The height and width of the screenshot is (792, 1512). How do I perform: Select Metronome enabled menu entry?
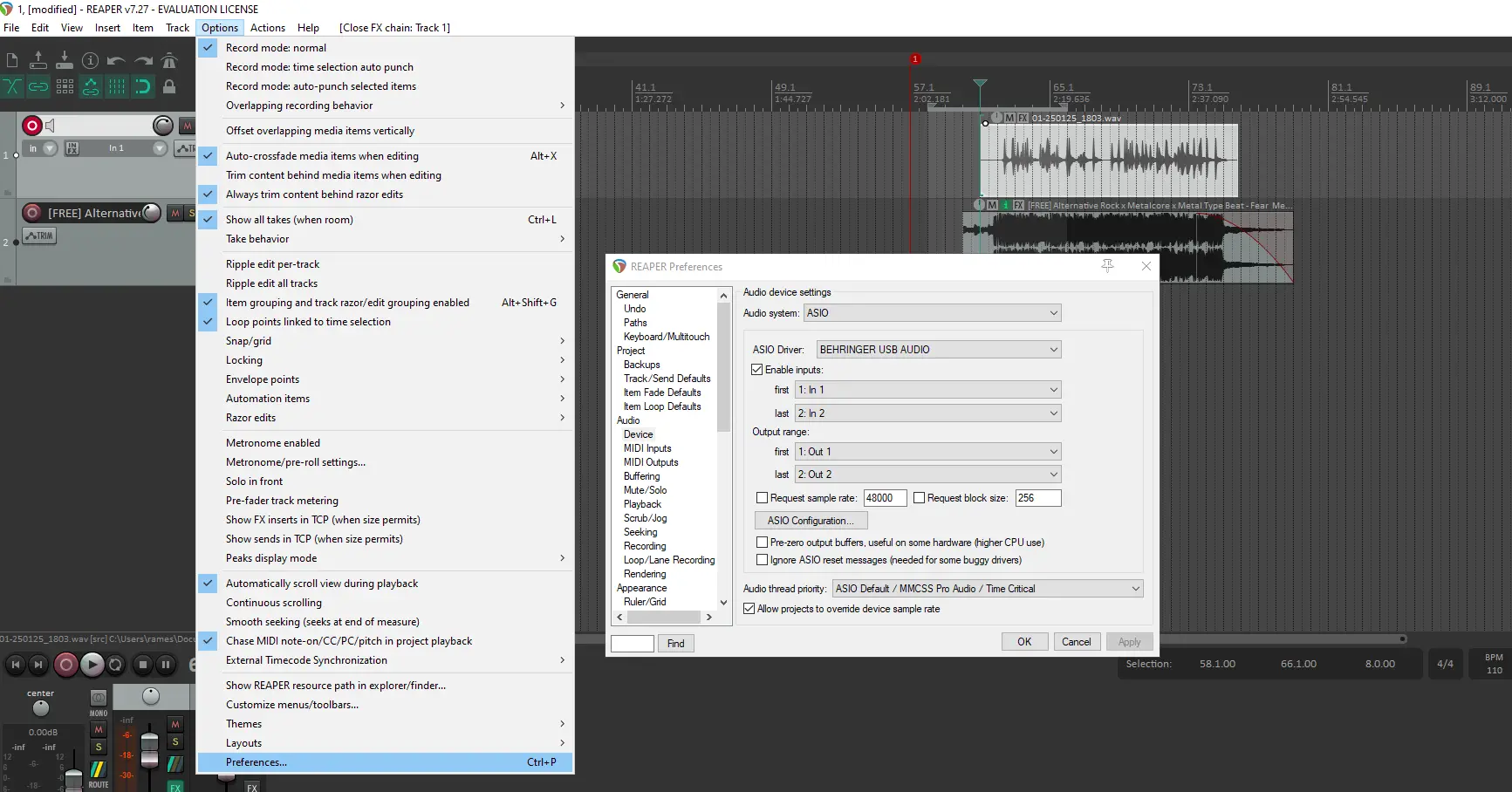[386, 443]
